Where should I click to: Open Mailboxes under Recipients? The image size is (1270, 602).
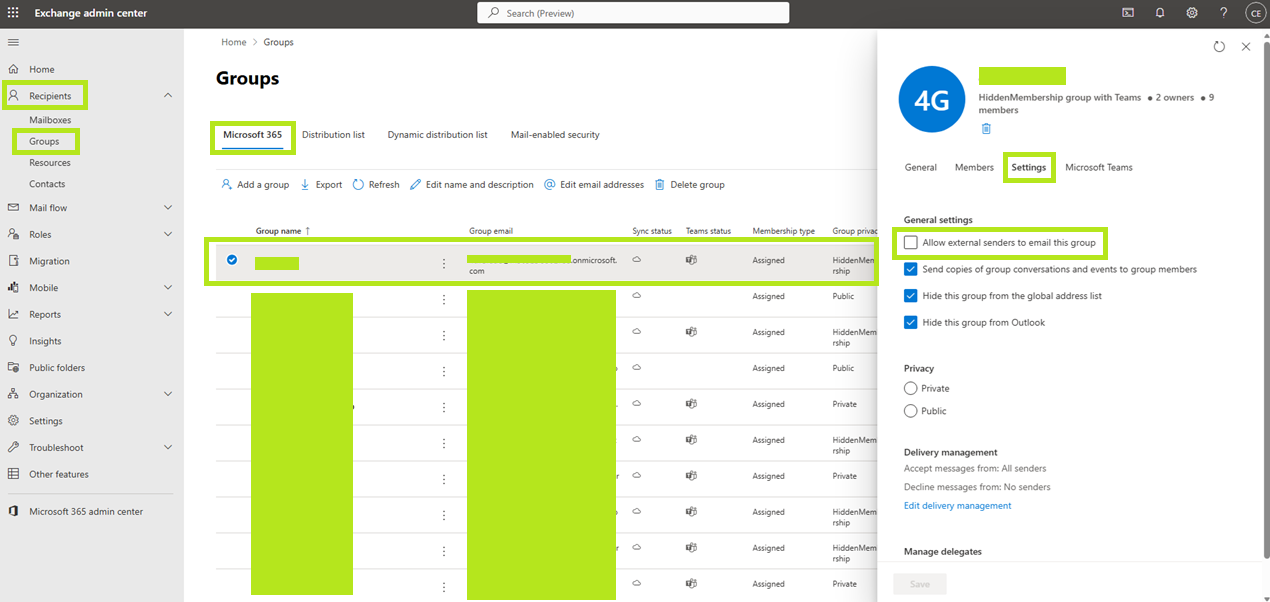[50, 120]
